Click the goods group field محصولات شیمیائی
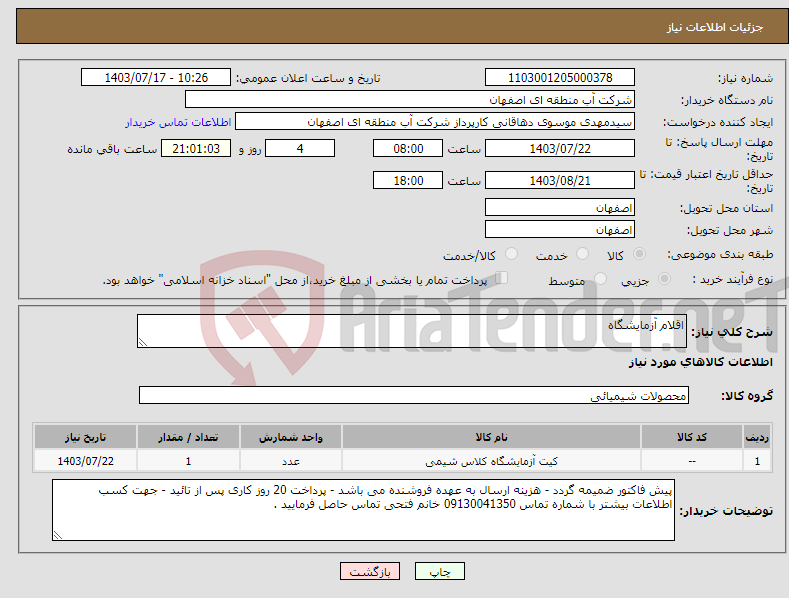The image size is (789, 598). coord(414,395)
